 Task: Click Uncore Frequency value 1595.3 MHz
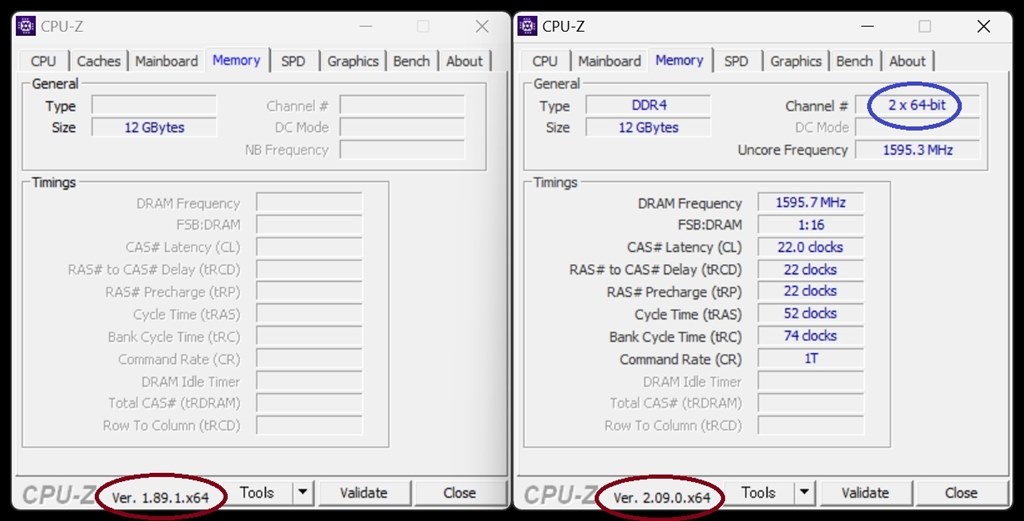click(x=918, y=150)
